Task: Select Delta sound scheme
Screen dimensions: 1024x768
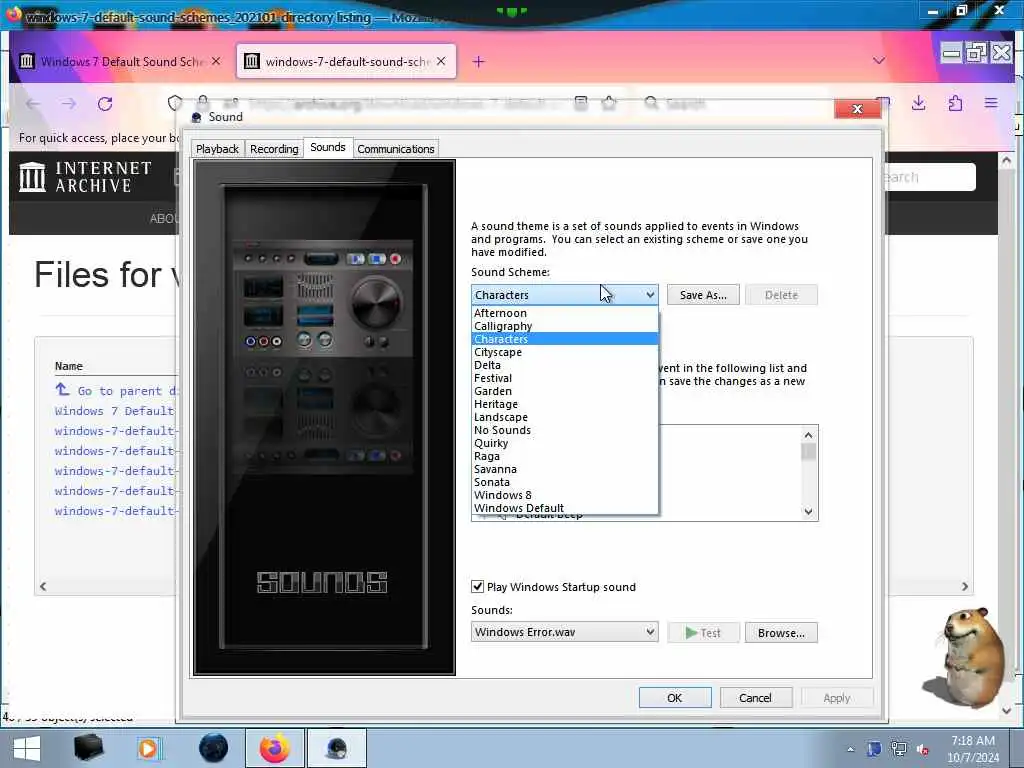Action: click(x=564, y=365)
